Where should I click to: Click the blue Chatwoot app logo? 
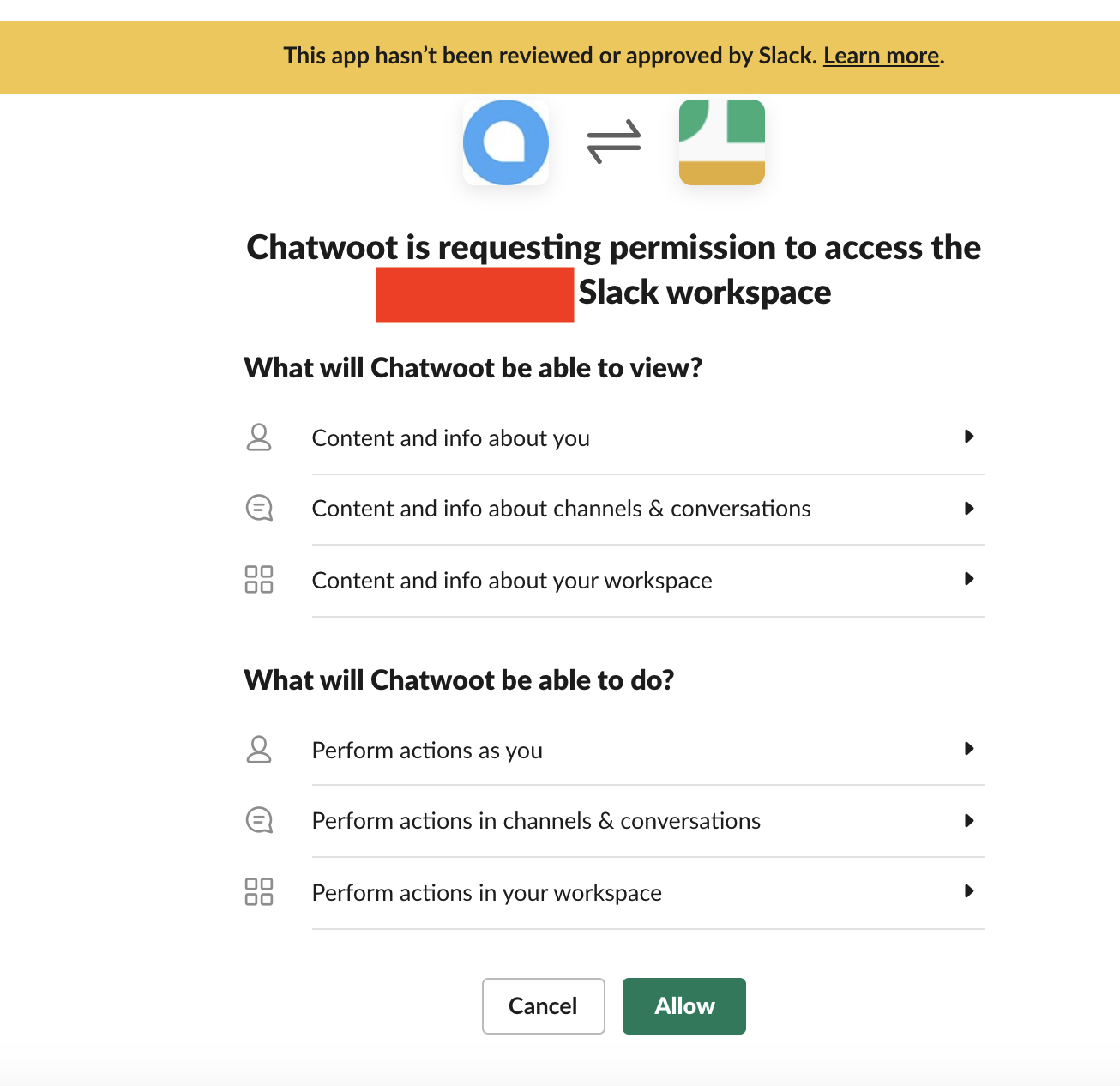point(506,142)
